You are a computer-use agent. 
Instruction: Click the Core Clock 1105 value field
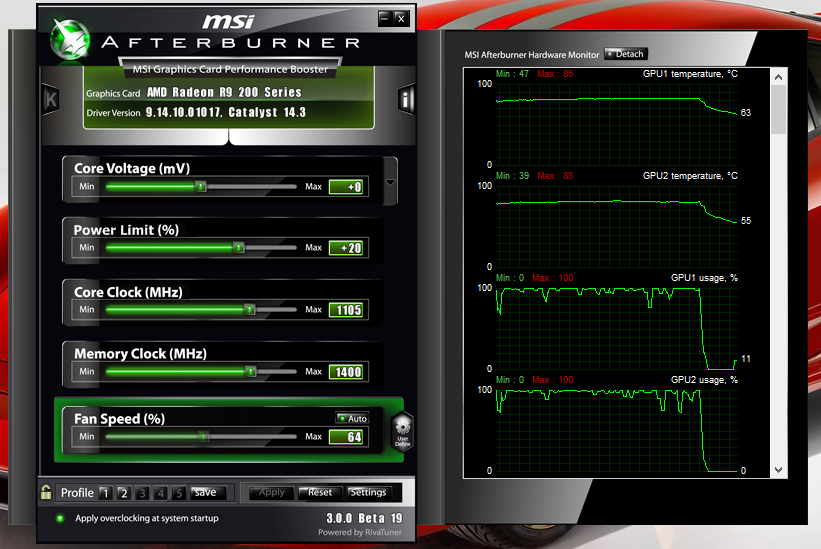click(346, 310)
